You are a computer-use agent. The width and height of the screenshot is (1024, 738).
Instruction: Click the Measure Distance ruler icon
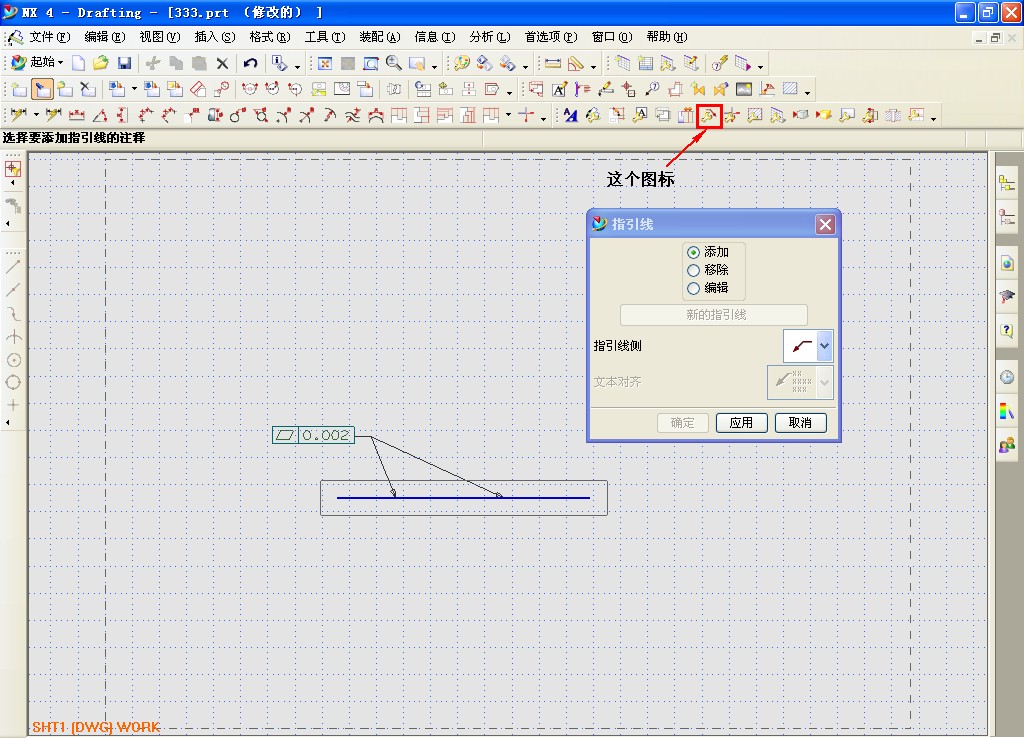pyautogui.click(x=552, y=63)
